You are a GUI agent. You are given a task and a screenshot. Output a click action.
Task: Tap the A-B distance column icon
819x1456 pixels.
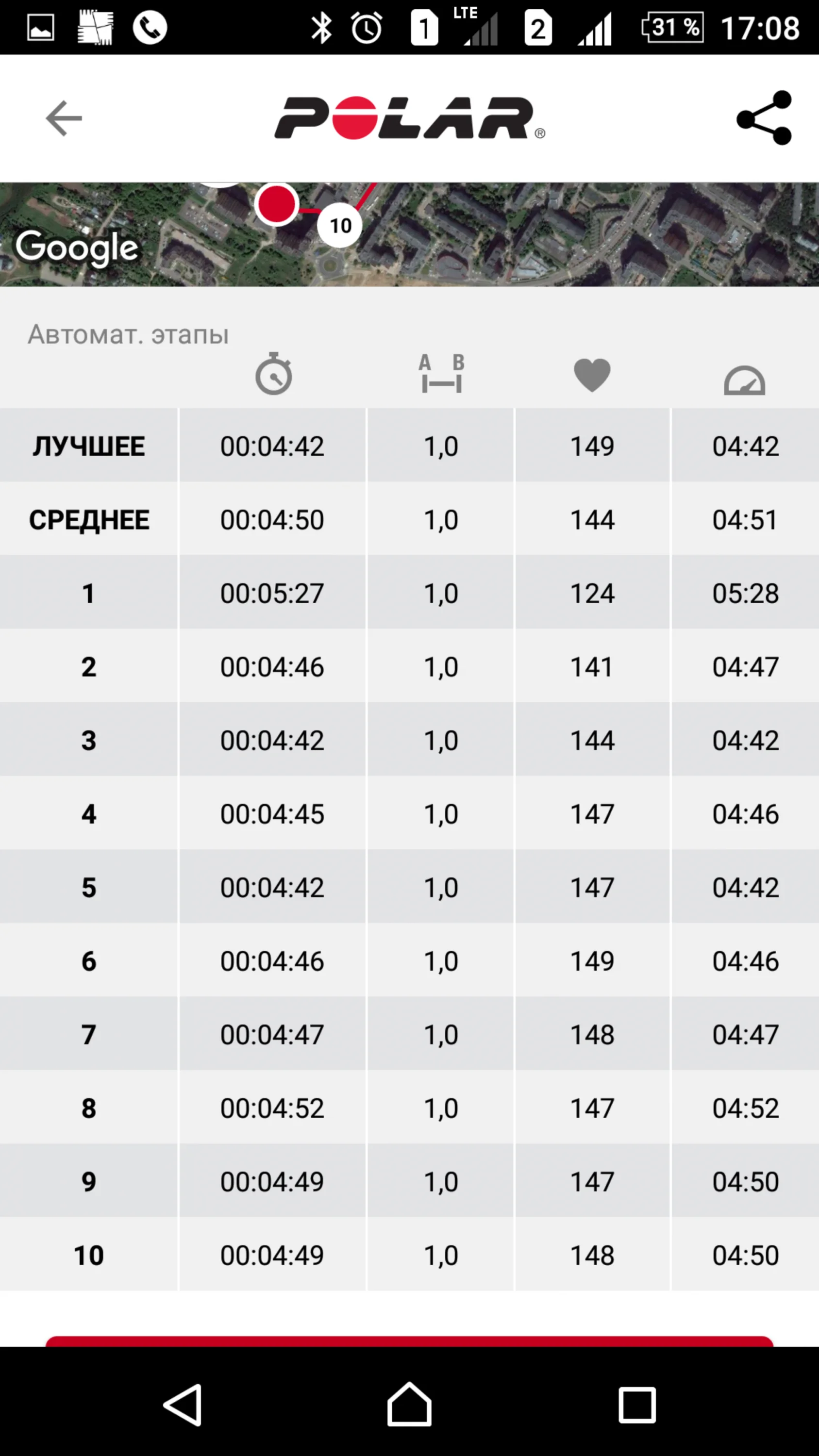441,374
